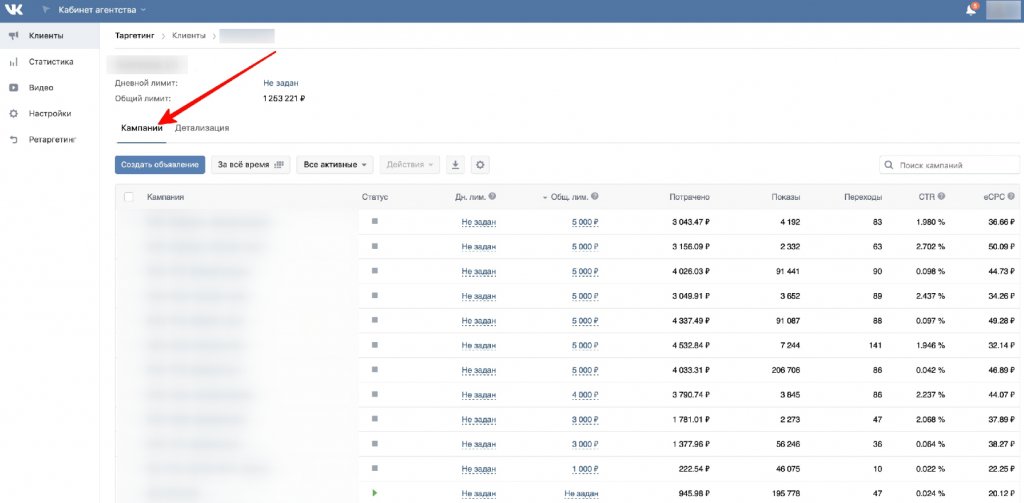Open the table settings gear icon
1024x503 pixels.
480,164
